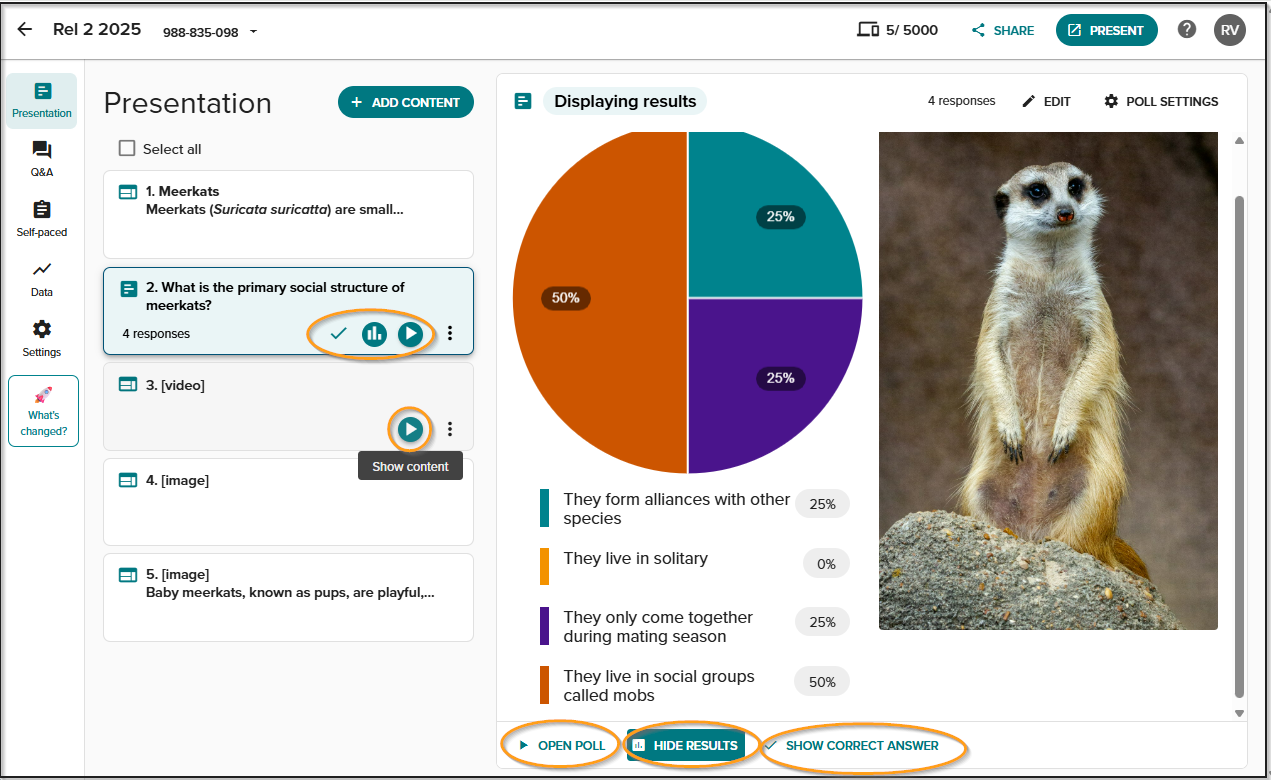1271x780 pixels.
Task: Click the Displaying results status label
Action: [625, 101]
